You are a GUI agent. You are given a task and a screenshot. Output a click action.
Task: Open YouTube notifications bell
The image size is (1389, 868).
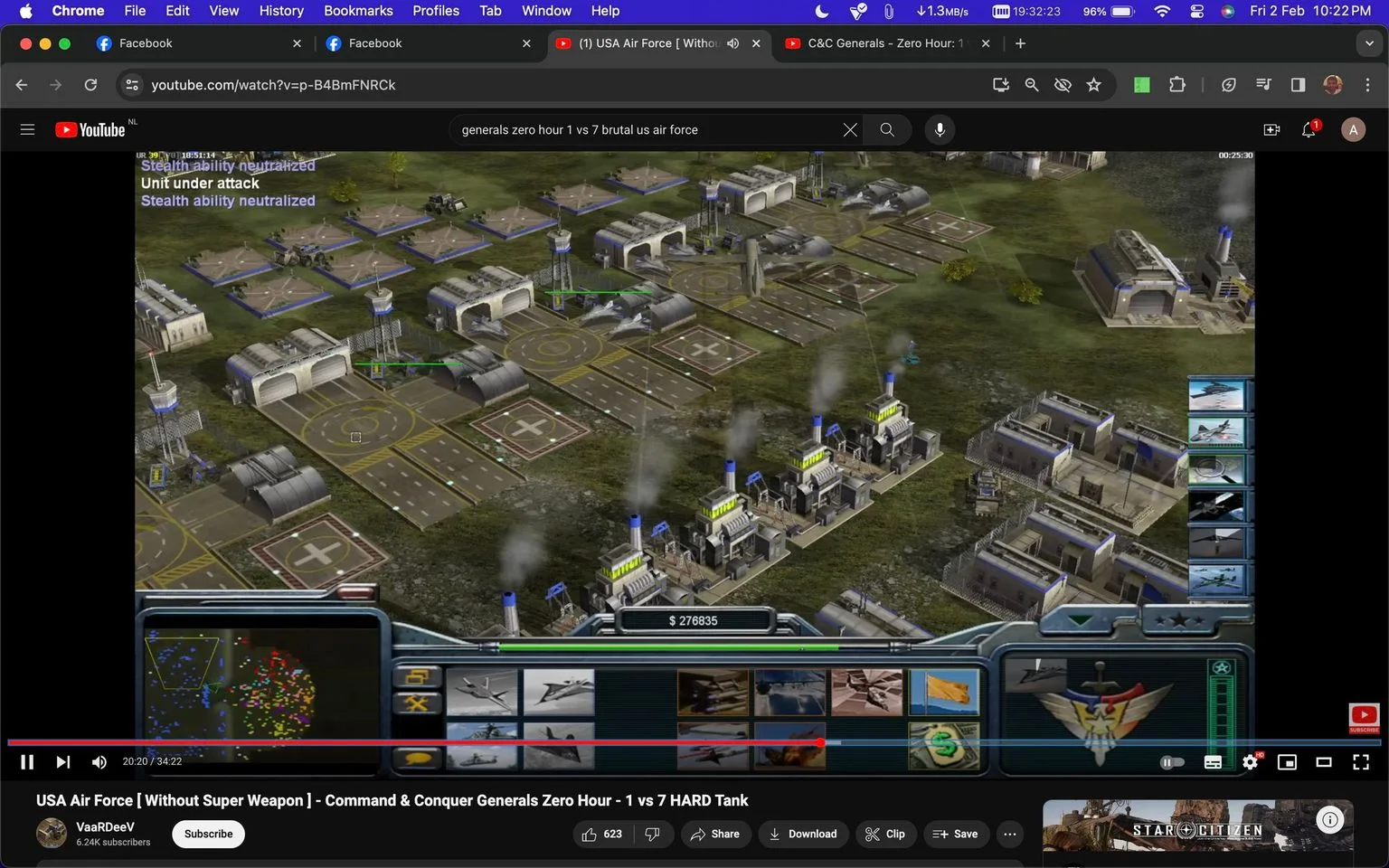pyautogui.click(x=1309, y=129)
